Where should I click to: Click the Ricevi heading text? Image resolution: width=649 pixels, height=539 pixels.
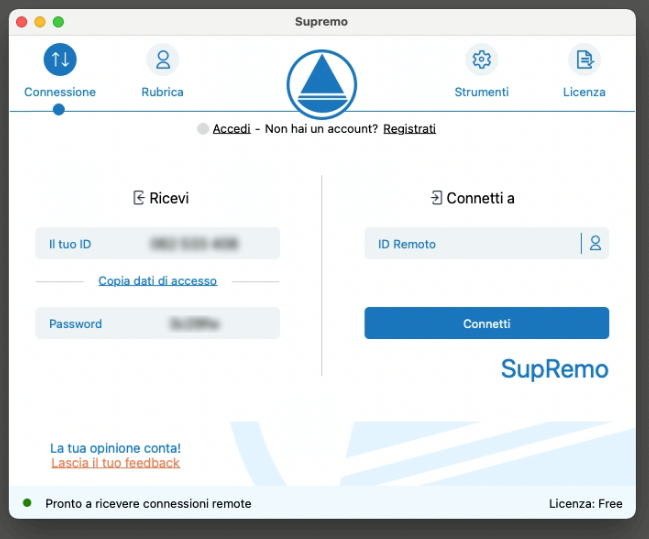click(x=169, y=198)
